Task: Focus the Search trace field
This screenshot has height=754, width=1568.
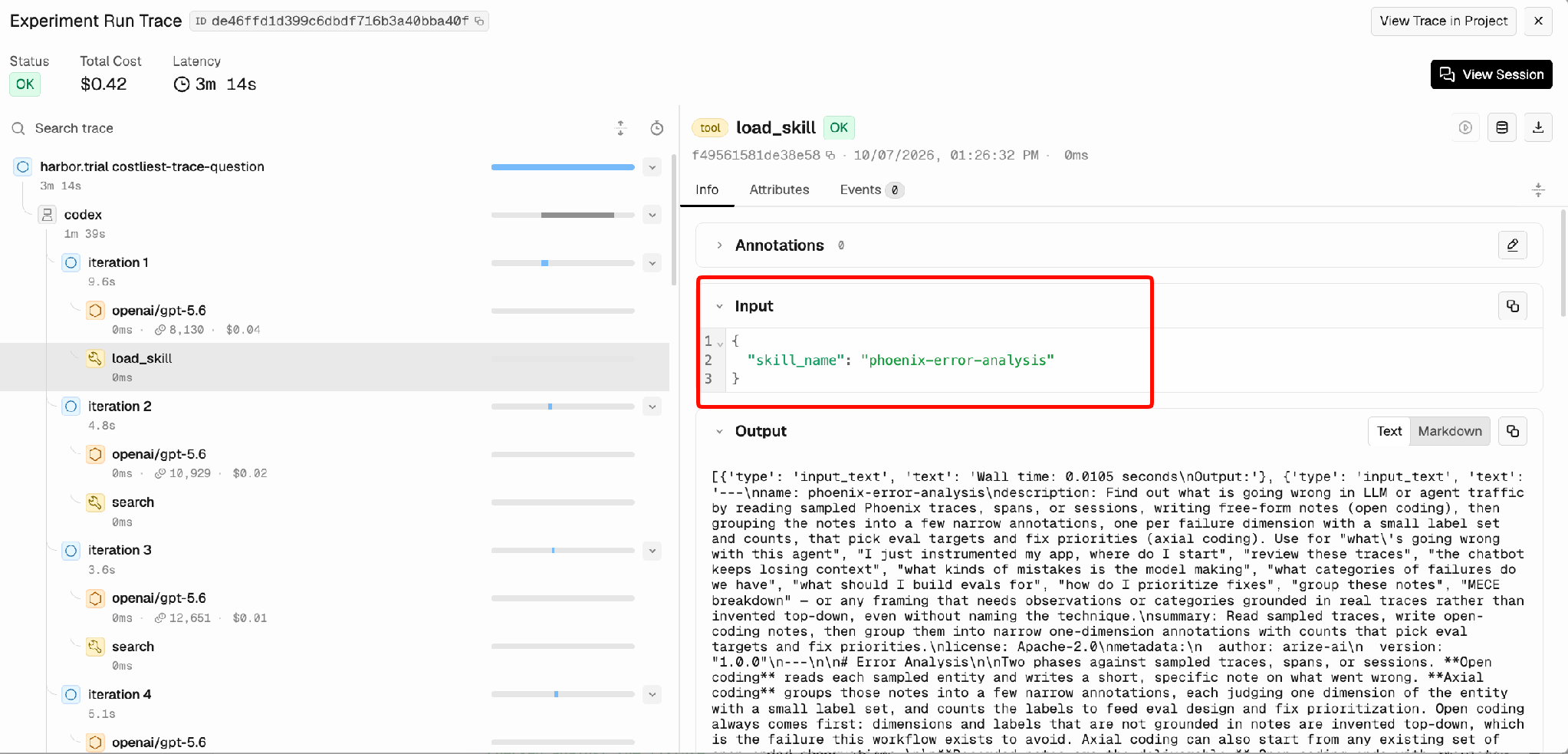Action: coord(307,128)
